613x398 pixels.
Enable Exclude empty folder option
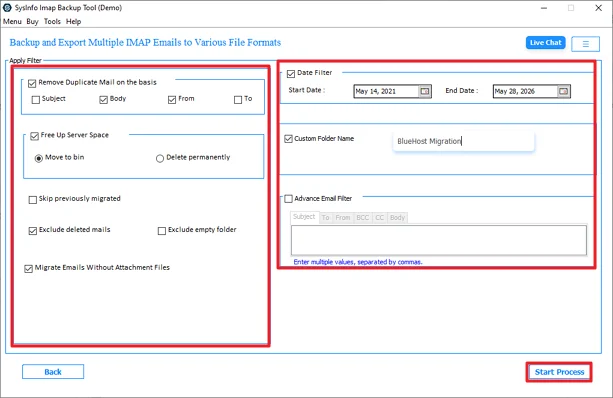[x=161, y=231]
